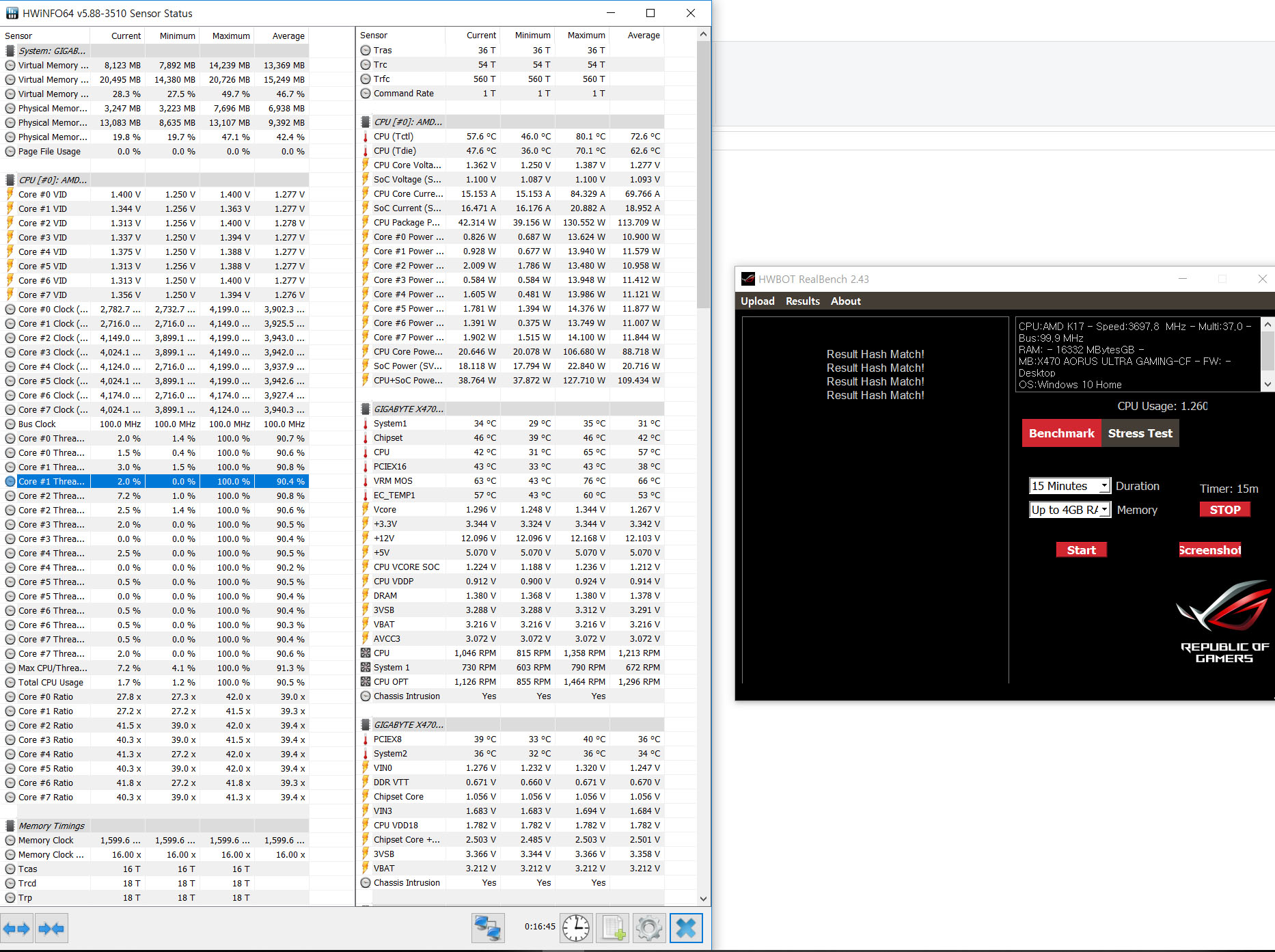Maximize the HWiNFO64 window
Screen dimensions: 1275x952
[x=650, y=13]
